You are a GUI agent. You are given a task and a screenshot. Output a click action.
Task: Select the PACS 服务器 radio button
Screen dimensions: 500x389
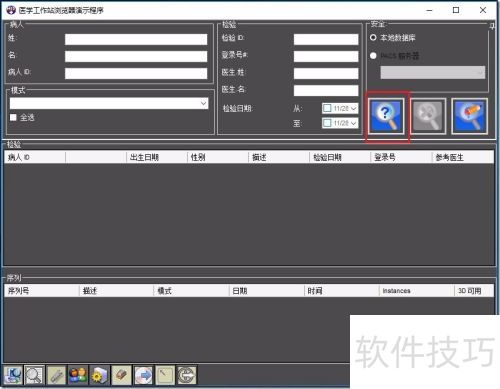(x=373, y=55)
